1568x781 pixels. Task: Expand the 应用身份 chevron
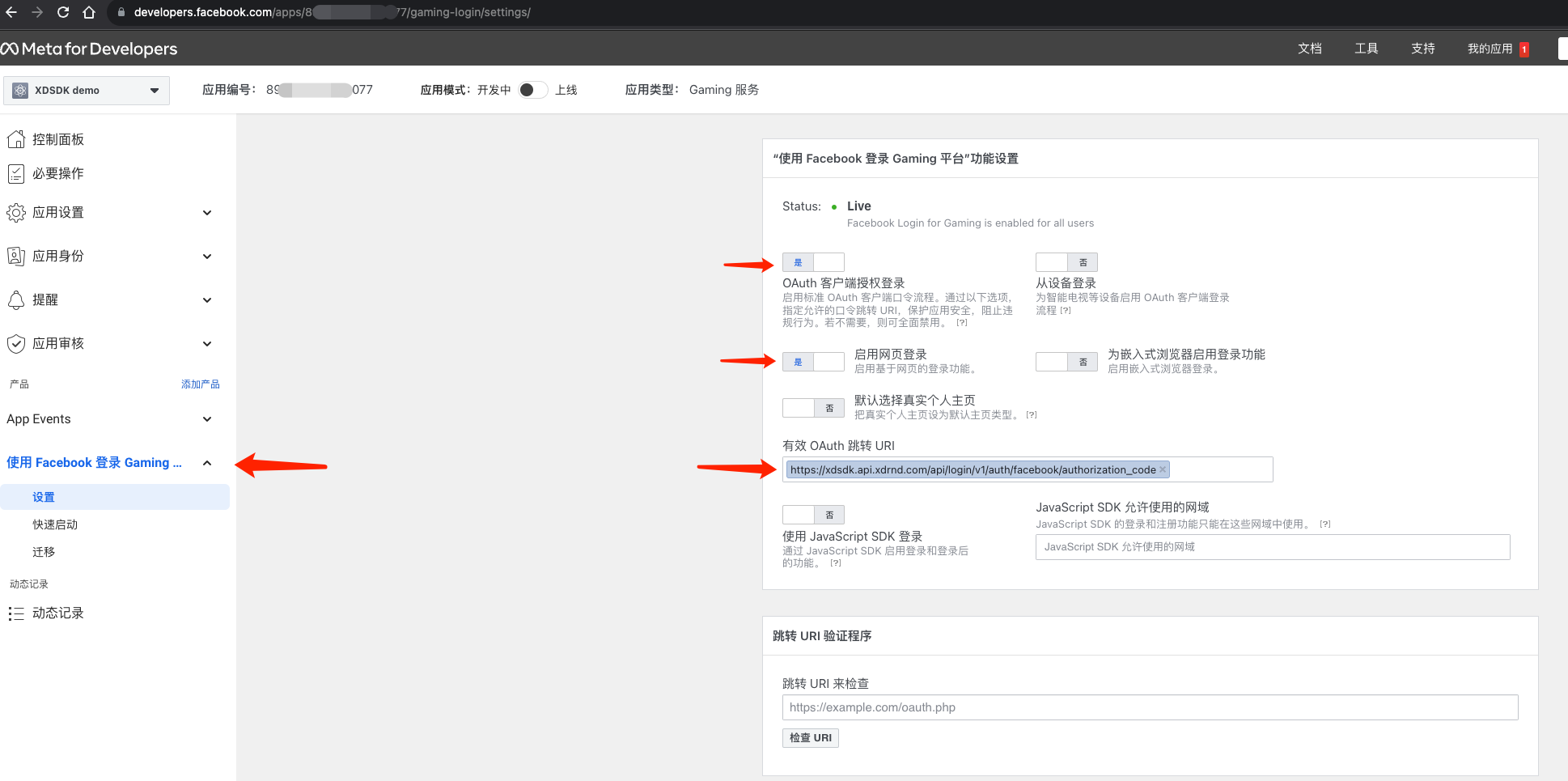[207, 257]
